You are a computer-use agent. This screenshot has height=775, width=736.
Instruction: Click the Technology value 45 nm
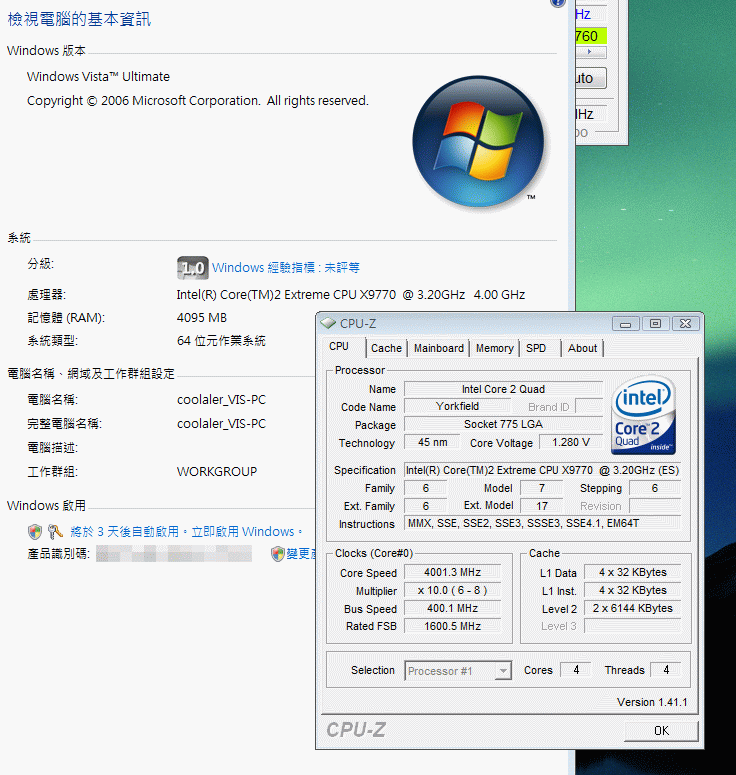(433, 442)
